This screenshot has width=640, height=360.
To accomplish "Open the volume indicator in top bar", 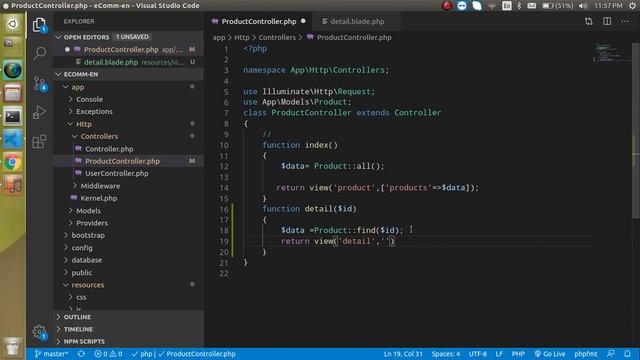I will tap(583, 6).
